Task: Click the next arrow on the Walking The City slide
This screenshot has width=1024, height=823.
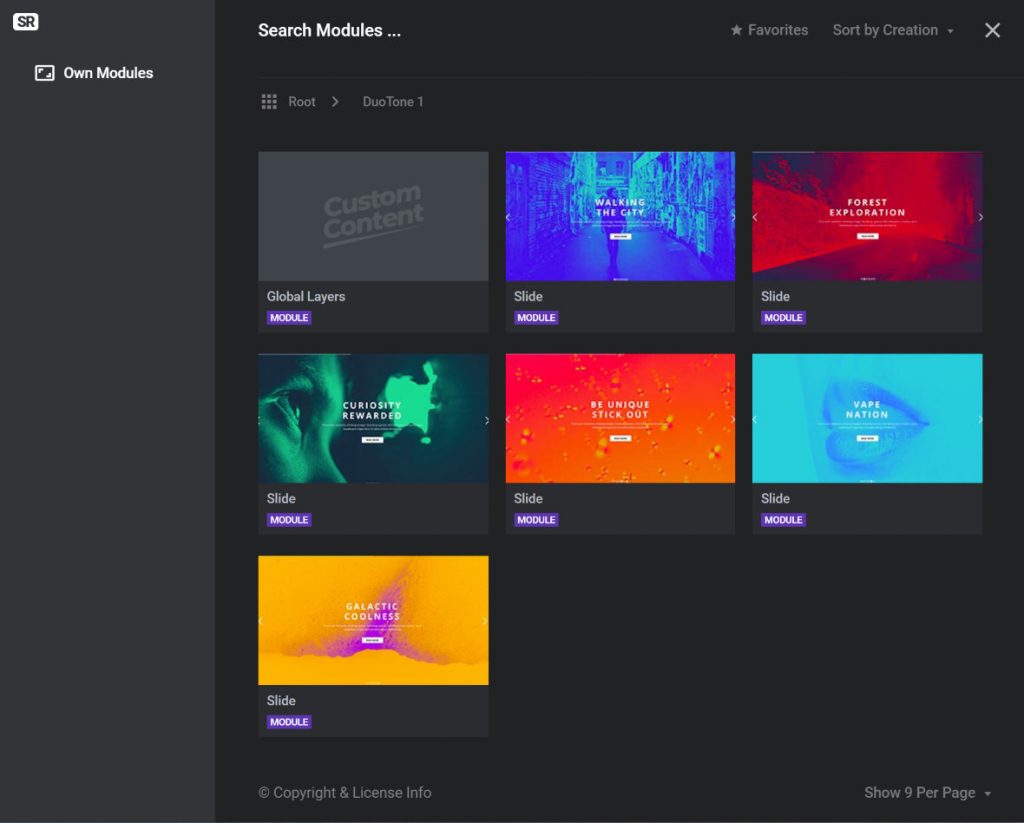Action: (x=733, y=217)
